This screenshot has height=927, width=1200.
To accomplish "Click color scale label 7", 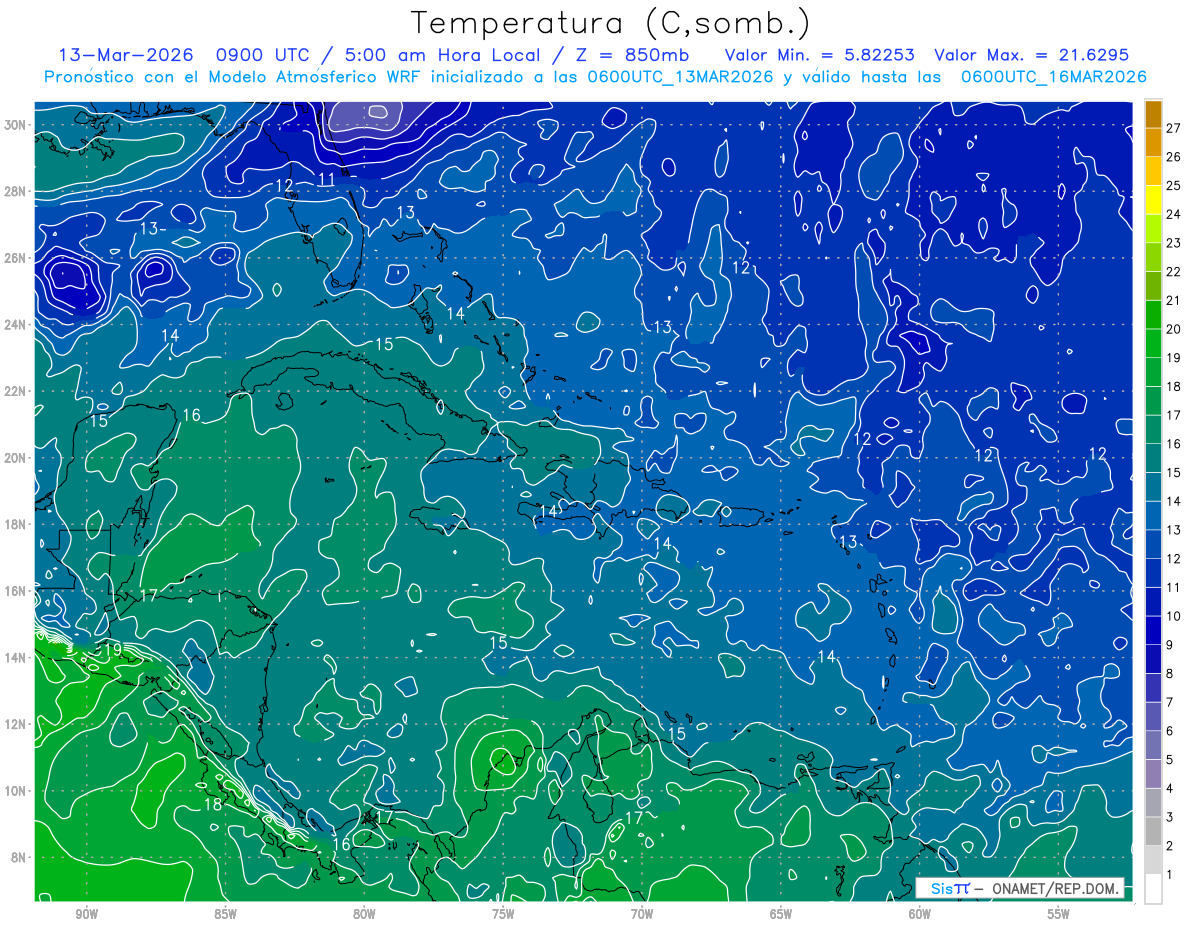I will coord(1170,702).
